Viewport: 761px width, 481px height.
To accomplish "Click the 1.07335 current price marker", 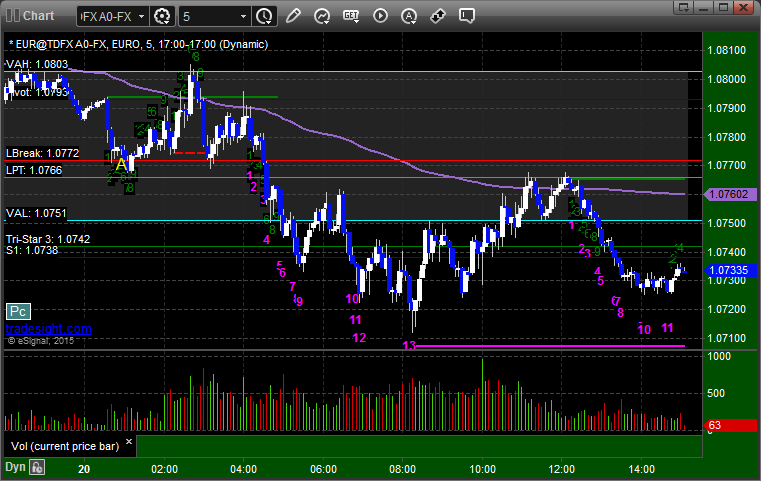I will [729, 270].
